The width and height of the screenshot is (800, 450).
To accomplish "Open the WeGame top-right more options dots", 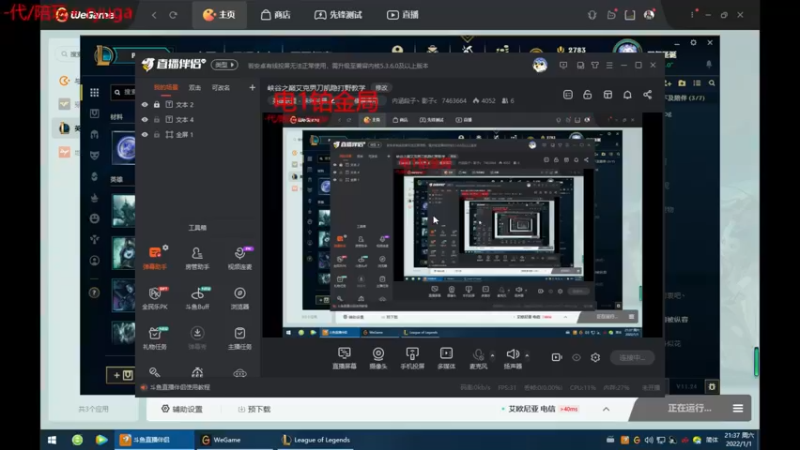I will pyautogui.click(x=692, y=15).
